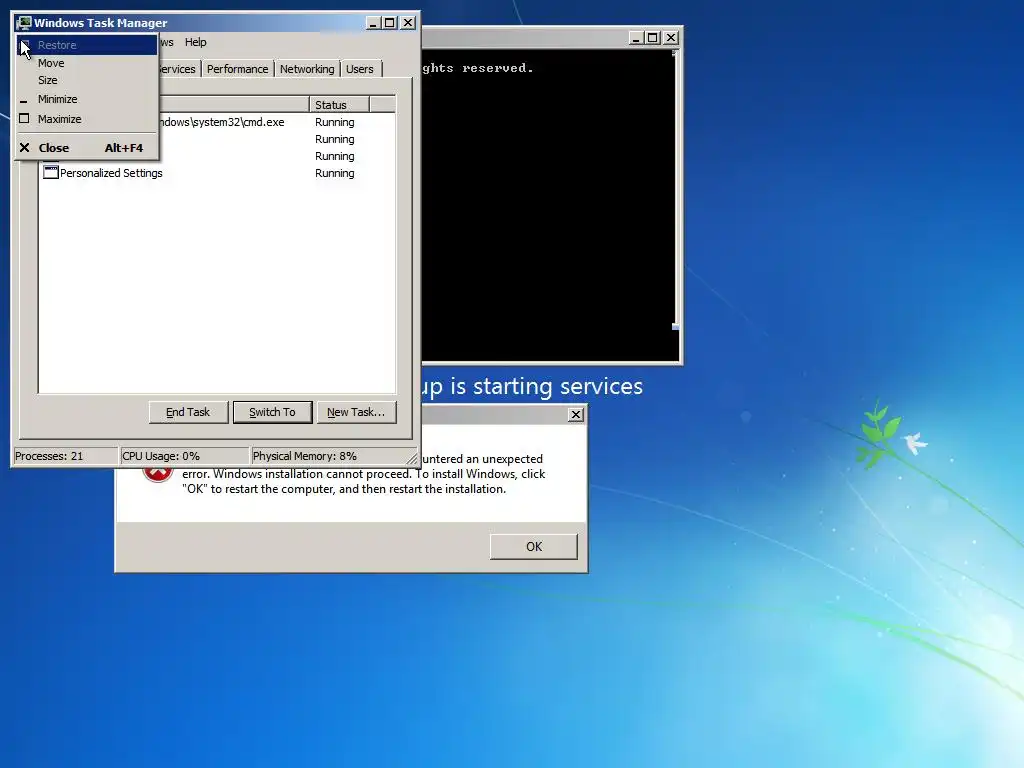Viewport: 1024px width, 768px height.
Task: Select Restore in the system menu
Action: [87, 45]
